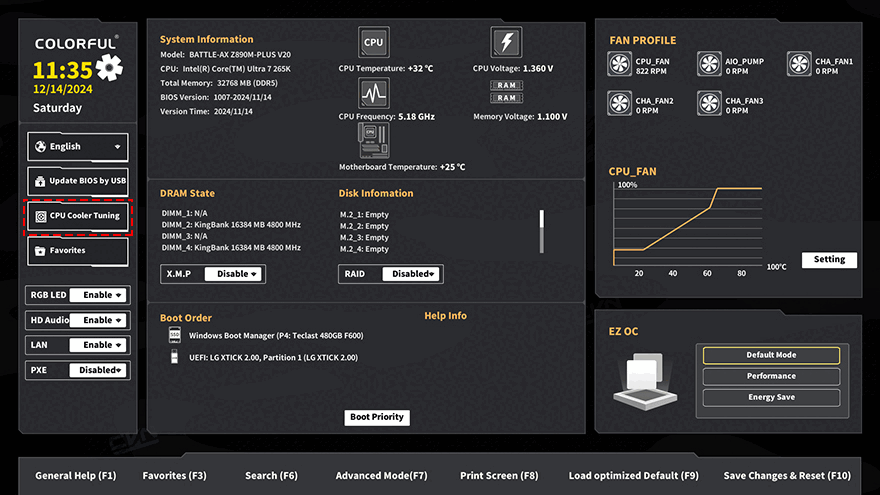
Task: Open the PXE Disabled dropdown
Action: [99, 370]
